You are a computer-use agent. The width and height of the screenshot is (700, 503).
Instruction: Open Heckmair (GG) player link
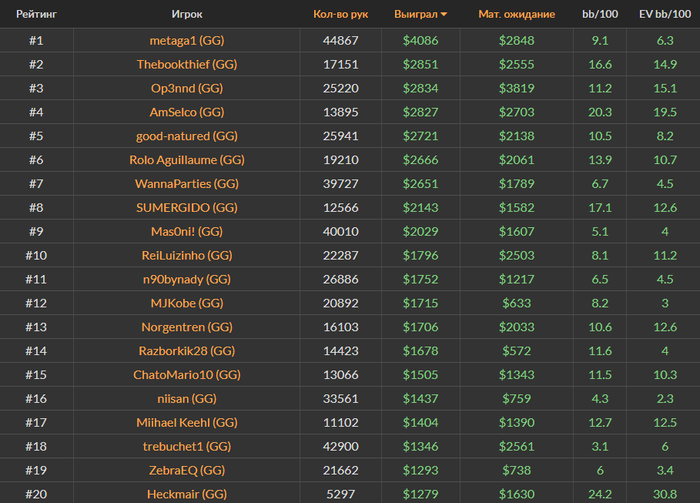(186, 494)
